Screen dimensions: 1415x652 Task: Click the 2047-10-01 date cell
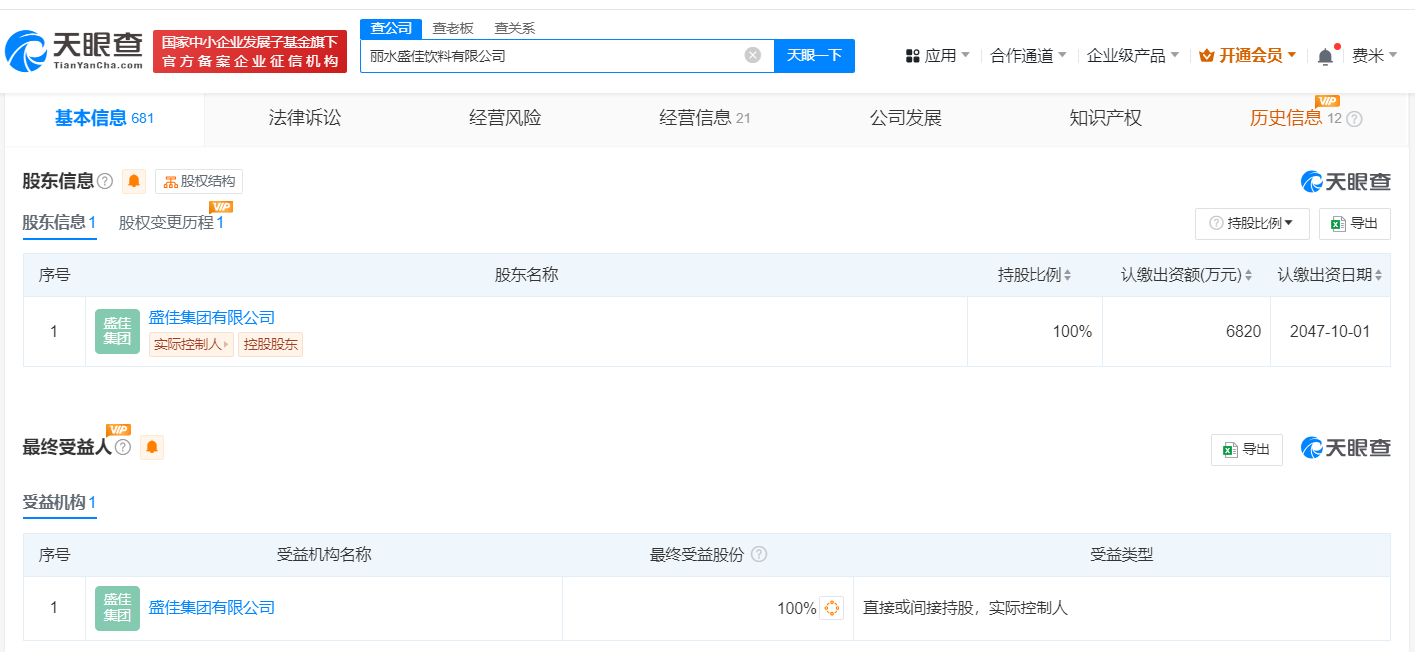tap(1330, 331)
